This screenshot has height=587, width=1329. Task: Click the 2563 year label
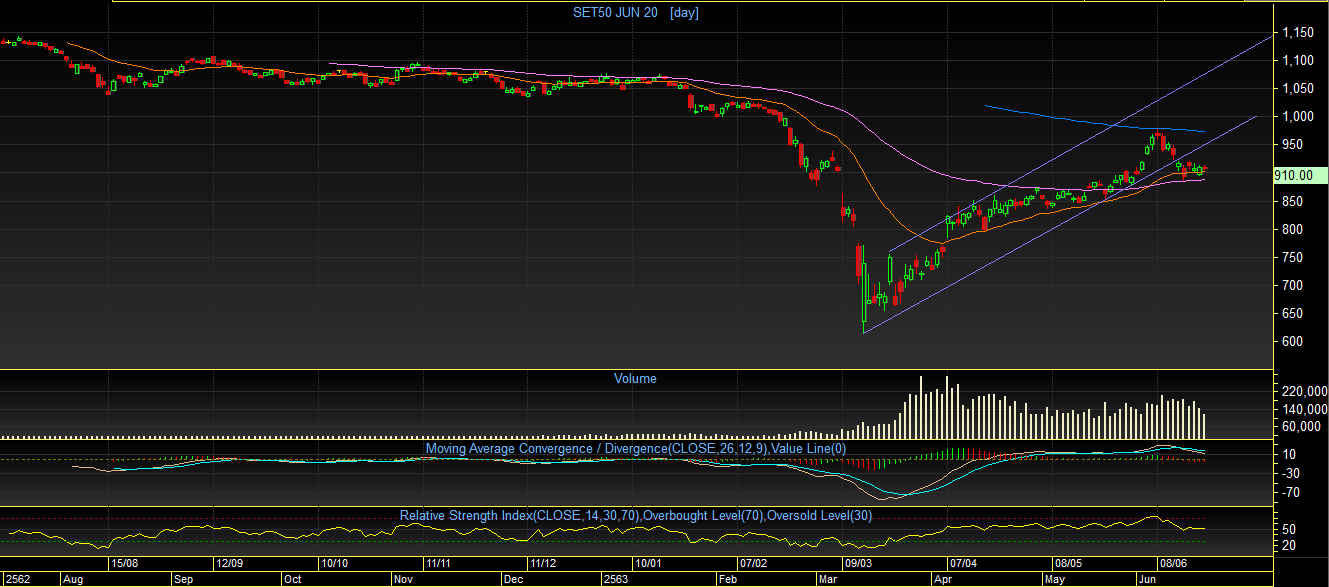[x=617, y=579]
